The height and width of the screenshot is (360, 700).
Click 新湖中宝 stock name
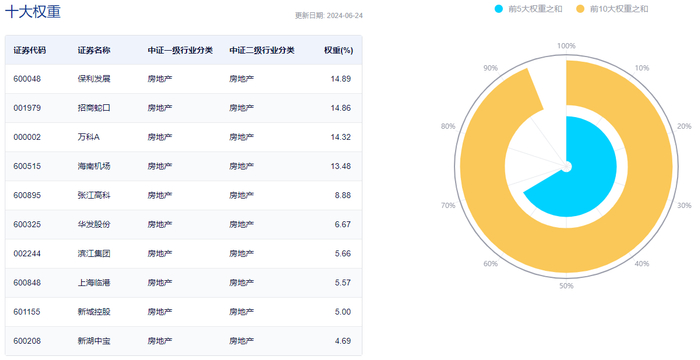(94, 341)
